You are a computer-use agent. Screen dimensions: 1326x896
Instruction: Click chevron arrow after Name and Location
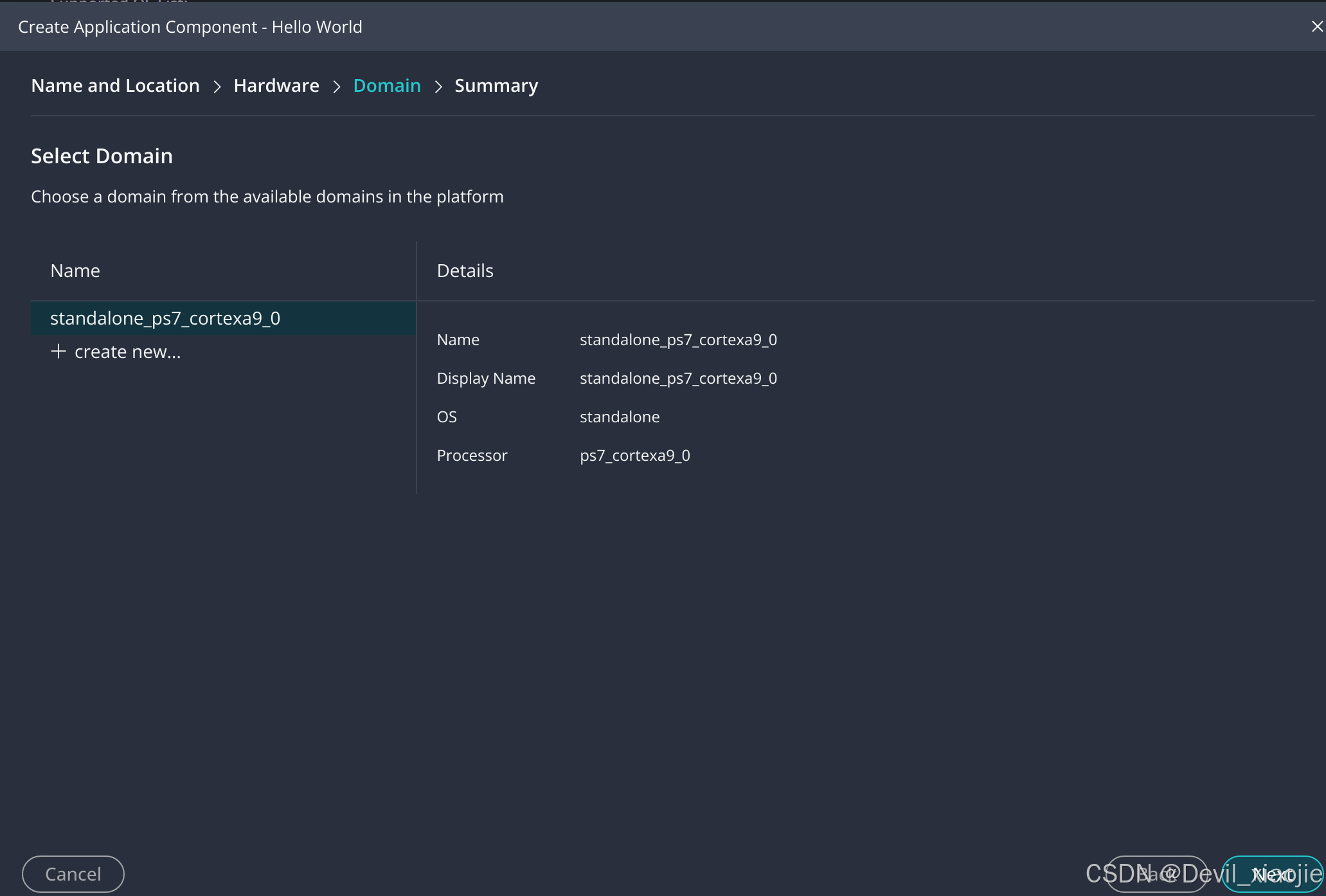[x=217, y=86]
